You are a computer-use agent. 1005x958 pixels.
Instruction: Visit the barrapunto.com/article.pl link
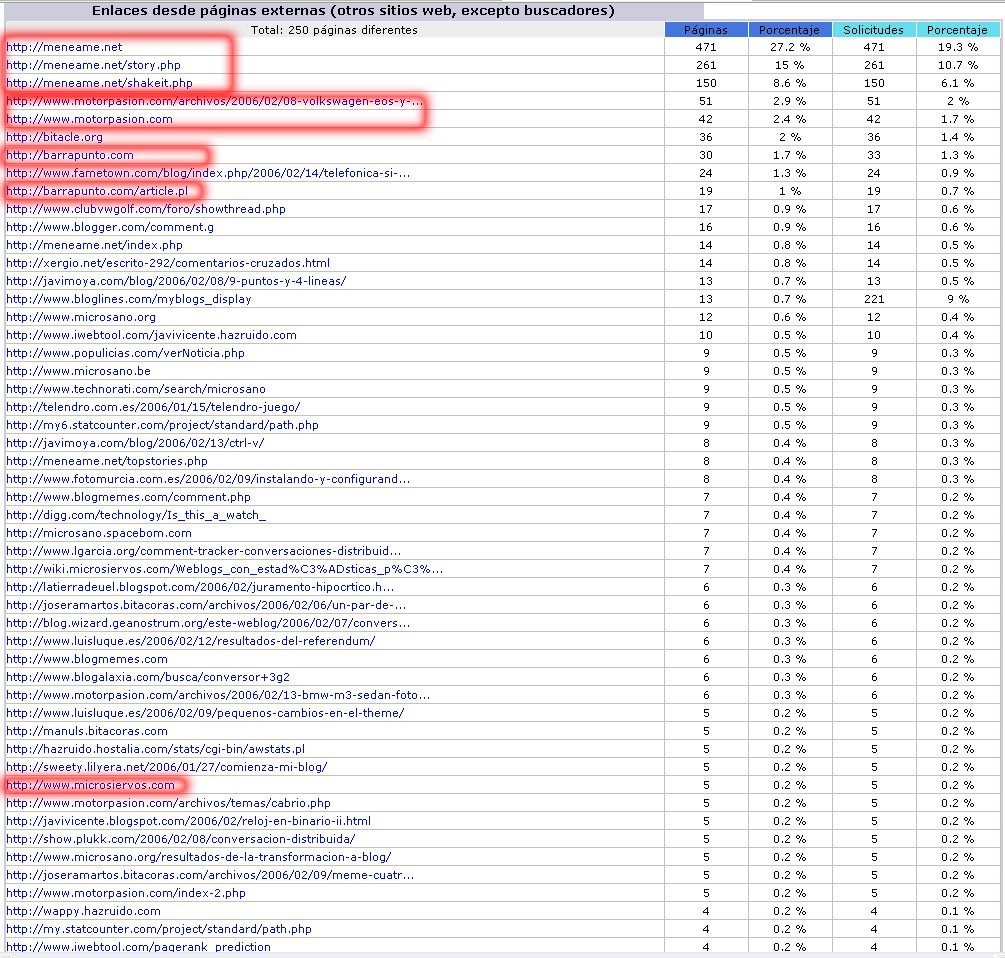tap(97, 190)
